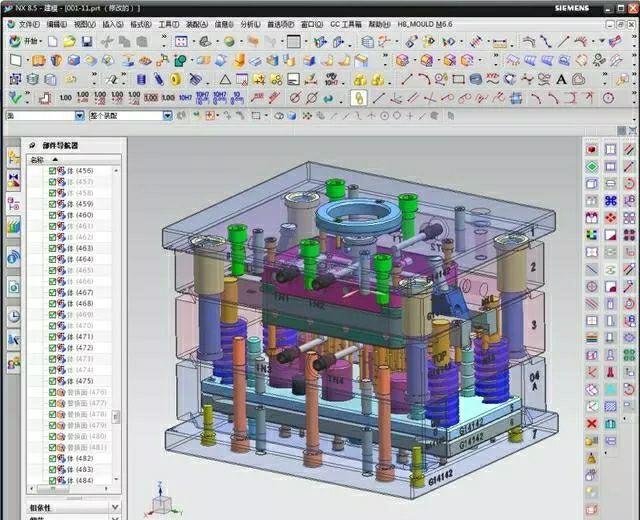The width and height of the screenshot is (640, 520).
Task: Uncheck the 体 (467) checkbox
Action: (x=52, y=292)
